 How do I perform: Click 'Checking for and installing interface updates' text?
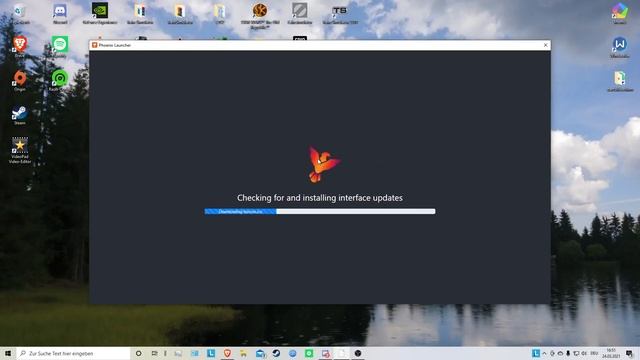pyautogui.click(x=320, y=198)
